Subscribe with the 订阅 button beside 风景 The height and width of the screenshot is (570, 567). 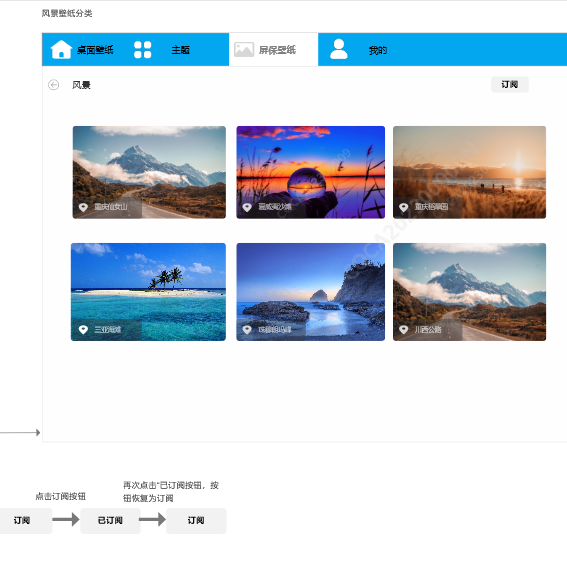pos(510,85)
